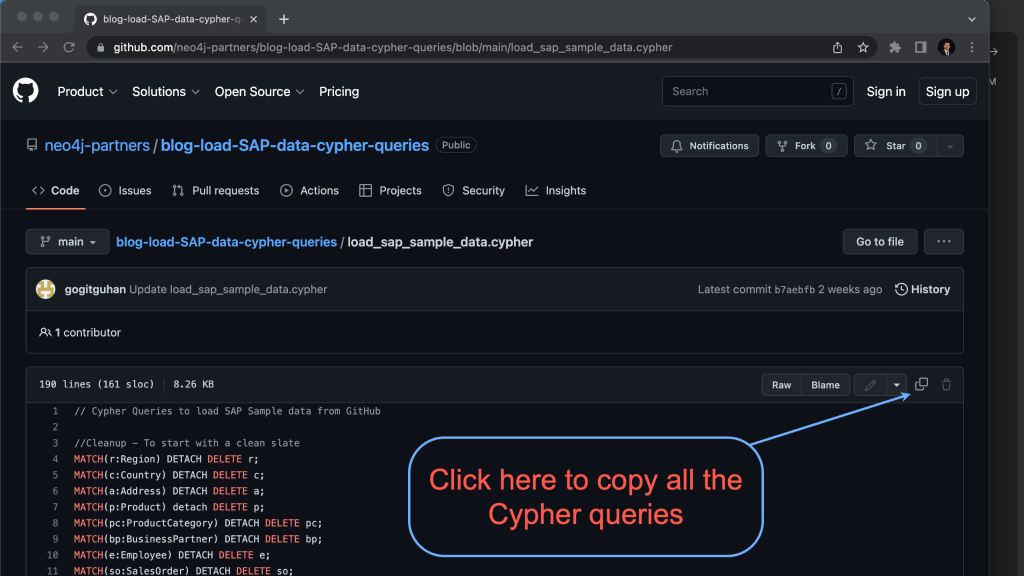Open the Pricing menu item
This screenshot has height=576, width=1024.
(339, 91)
